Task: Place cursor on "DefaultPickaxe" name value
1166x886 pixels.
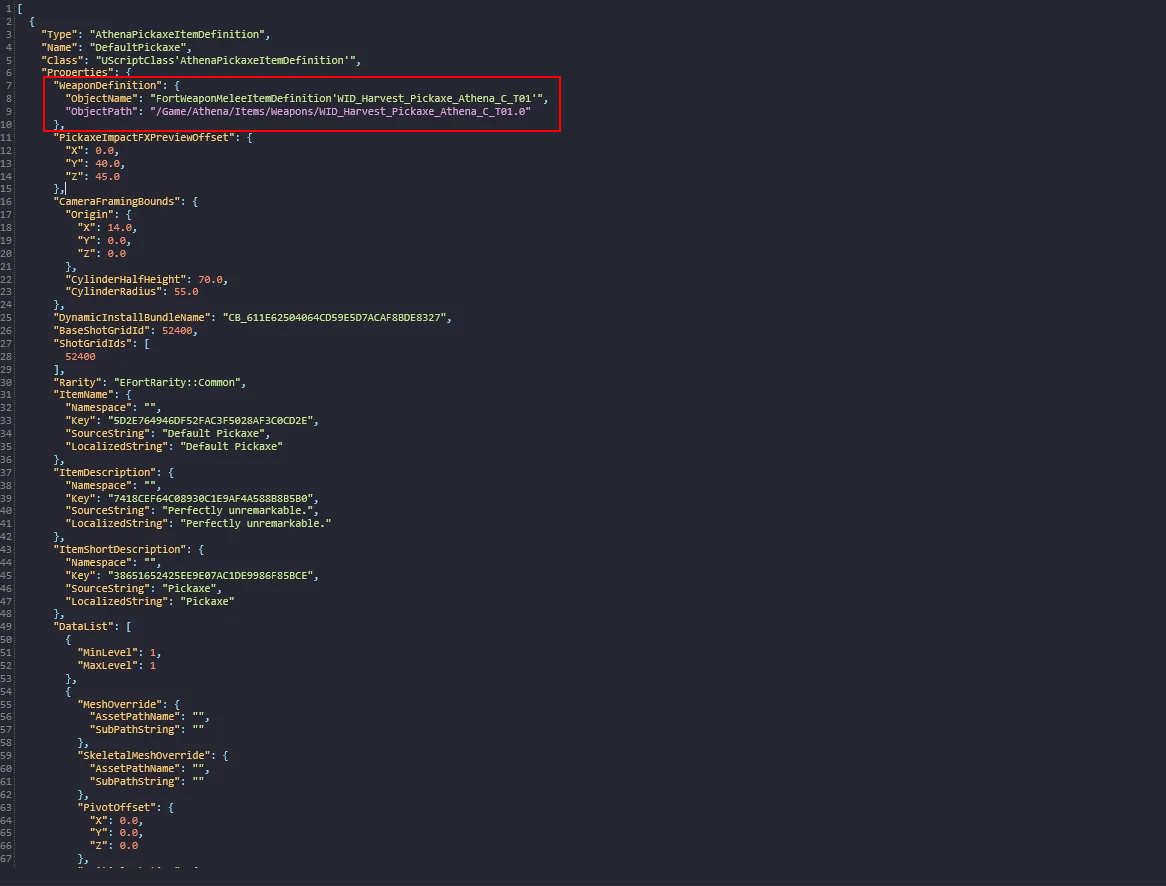Action: point(140,47)
